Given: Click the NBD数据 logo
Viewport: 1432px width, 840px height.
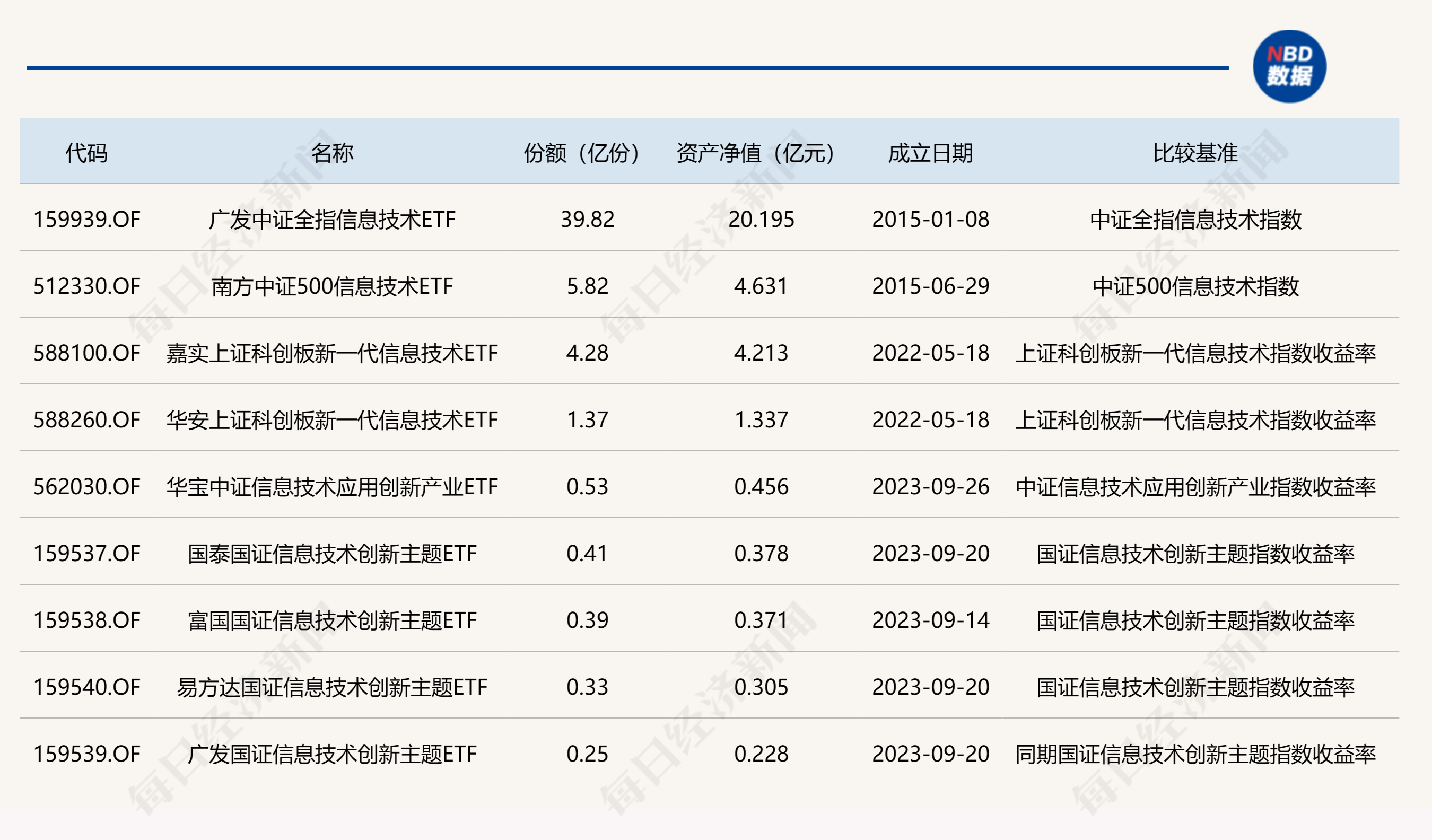Looking at the screenshot, I should [1289, 66].
